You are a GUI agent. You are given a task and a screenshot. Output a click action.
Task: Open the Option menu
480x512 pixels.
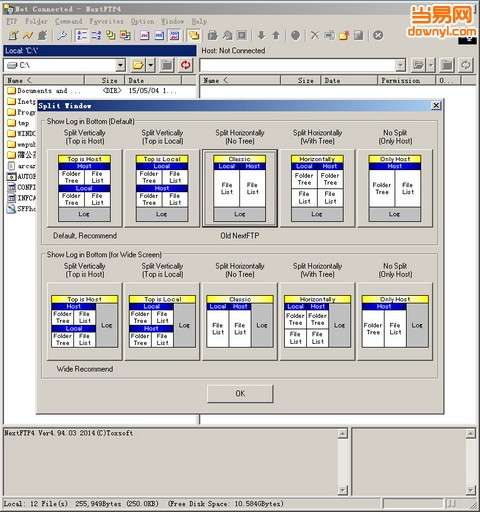tap(142, 21)
